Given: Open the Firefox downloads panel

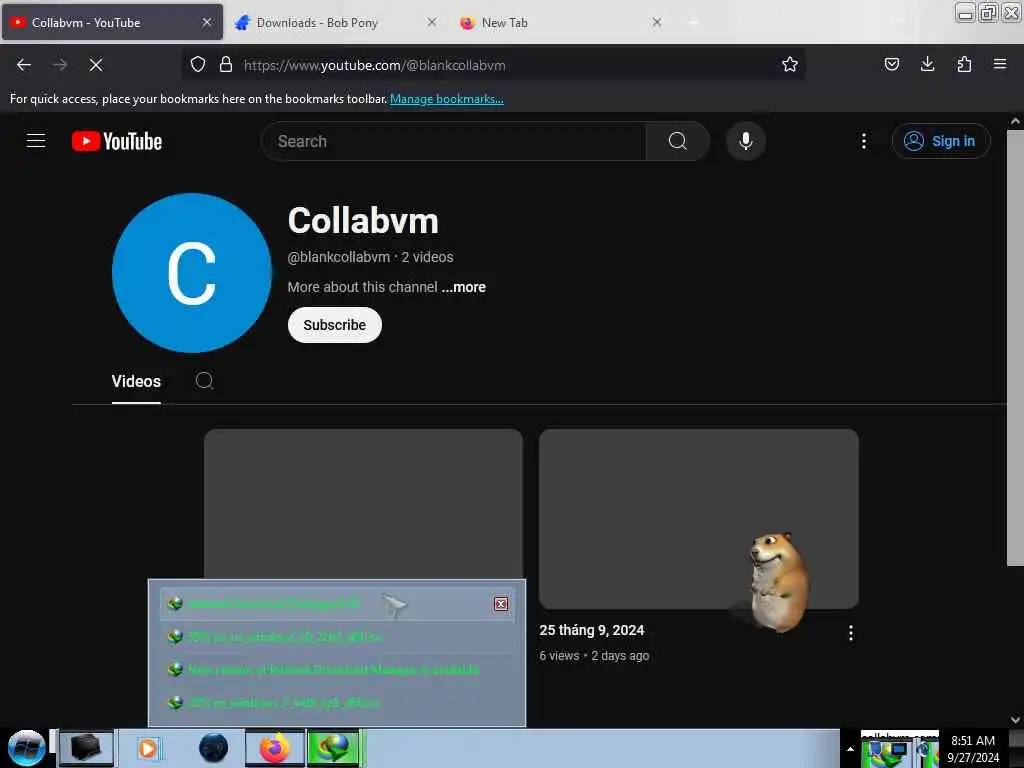Looking at the screenshot, I should coord(927,64).
